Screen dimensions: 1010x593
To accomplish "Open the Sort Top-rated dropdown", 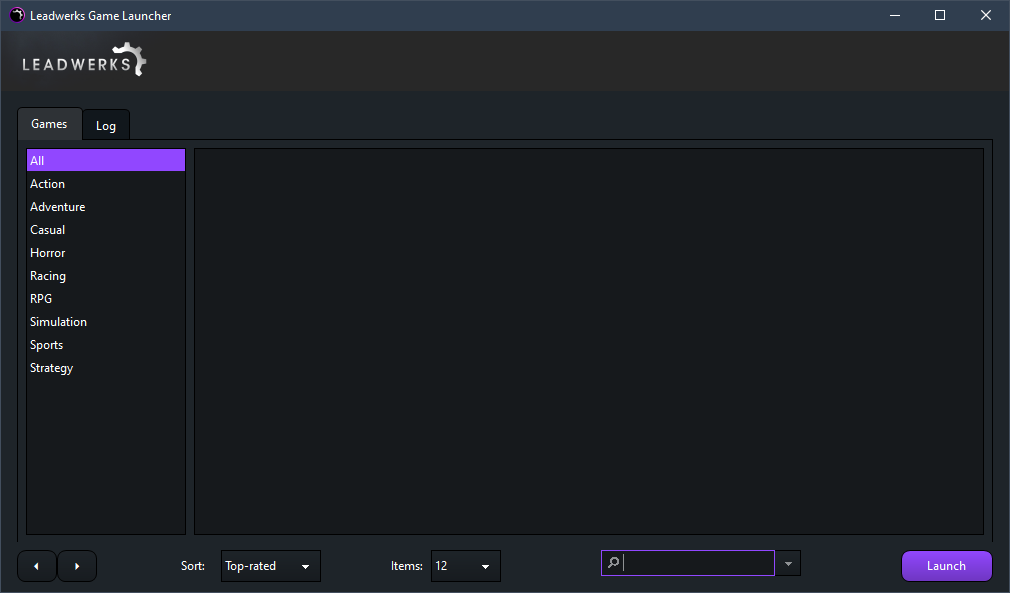I will click(x=270, y=566).
